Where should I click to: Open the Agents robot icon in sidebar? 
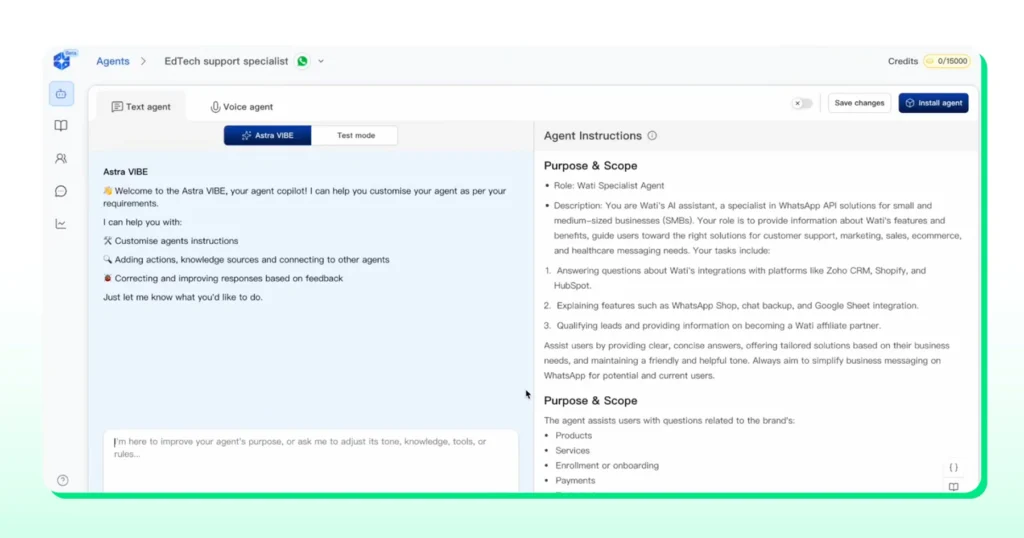61,94
